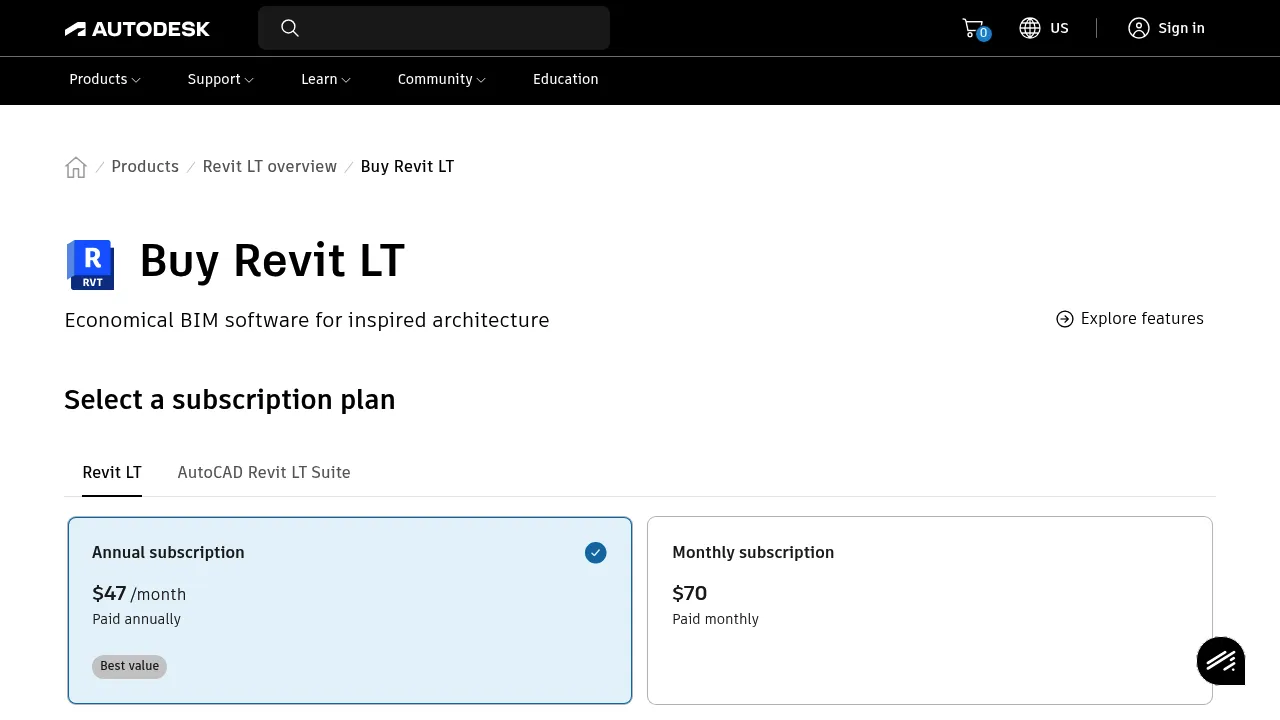
Task: Expand the Products menu
Action: (x=105, y=80)
